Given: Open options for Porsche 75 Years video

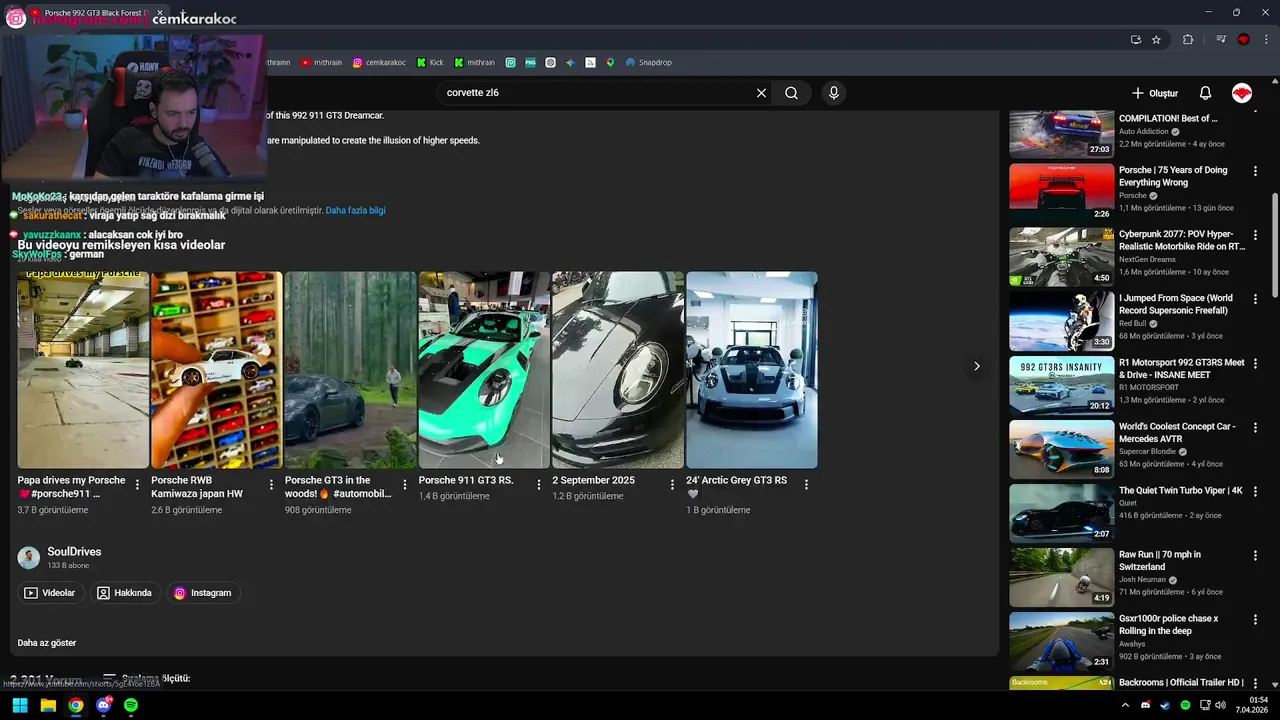Looking at the screenshot, I should [x=1255, y=171].
